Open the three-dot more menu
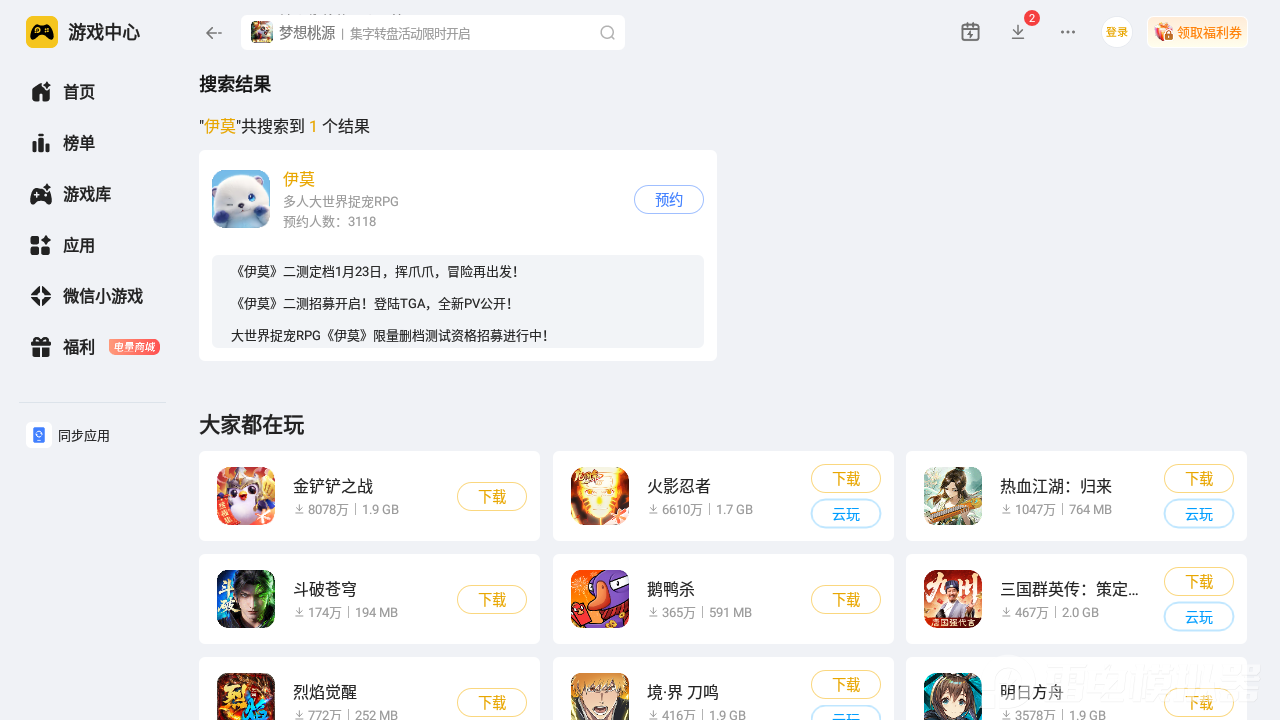Viewport: 1280px width, 720px height. tap(1068, 32)
